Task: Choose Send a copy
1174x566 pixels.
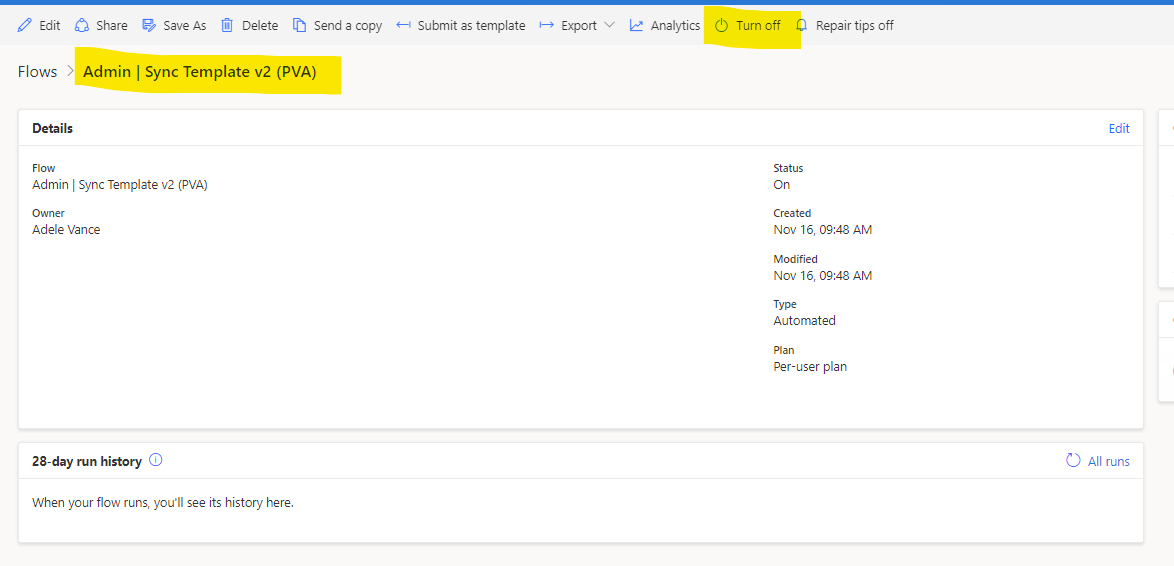Action: [337, 25]
